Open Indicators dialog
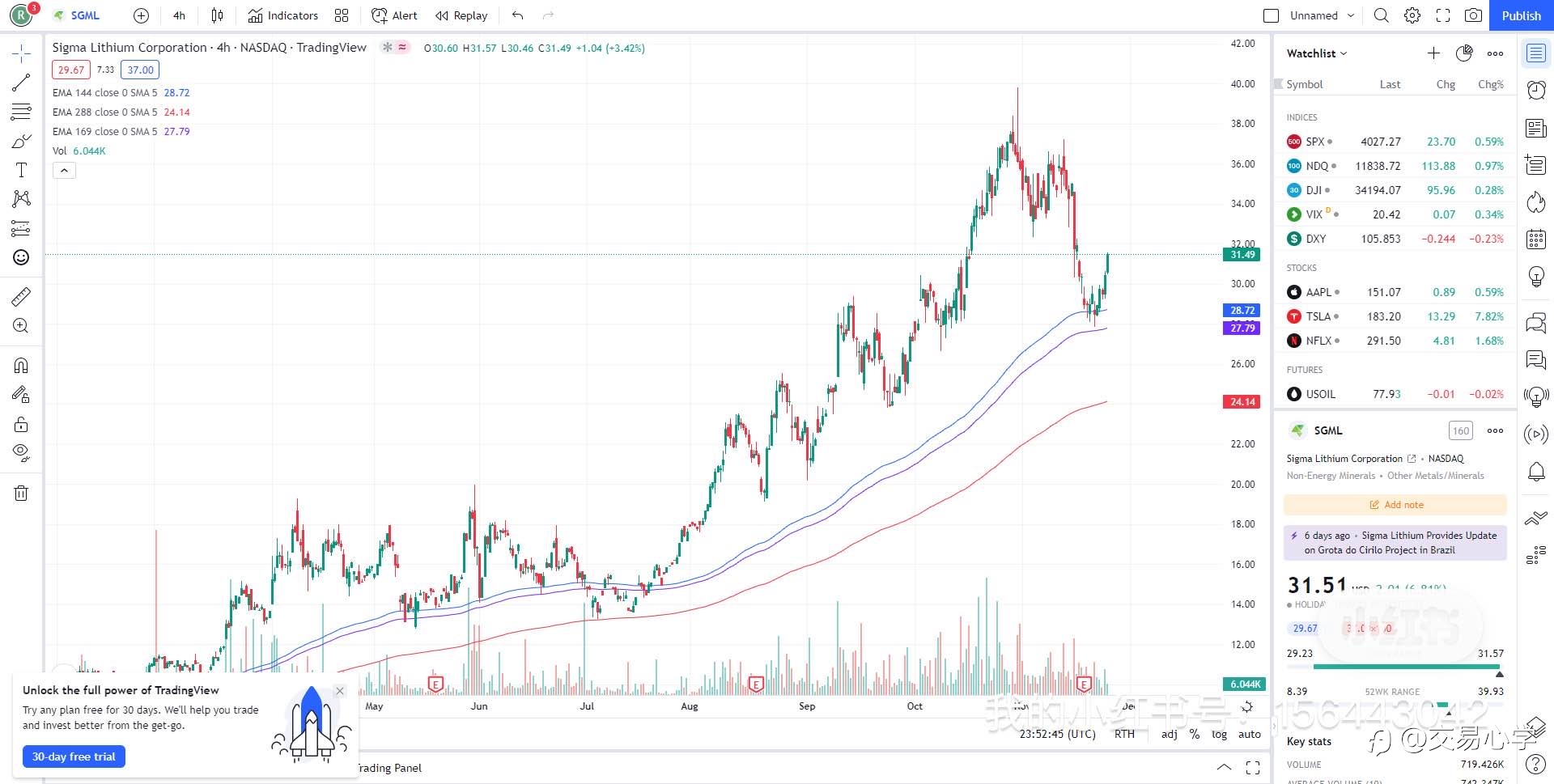 coord(282,15)
